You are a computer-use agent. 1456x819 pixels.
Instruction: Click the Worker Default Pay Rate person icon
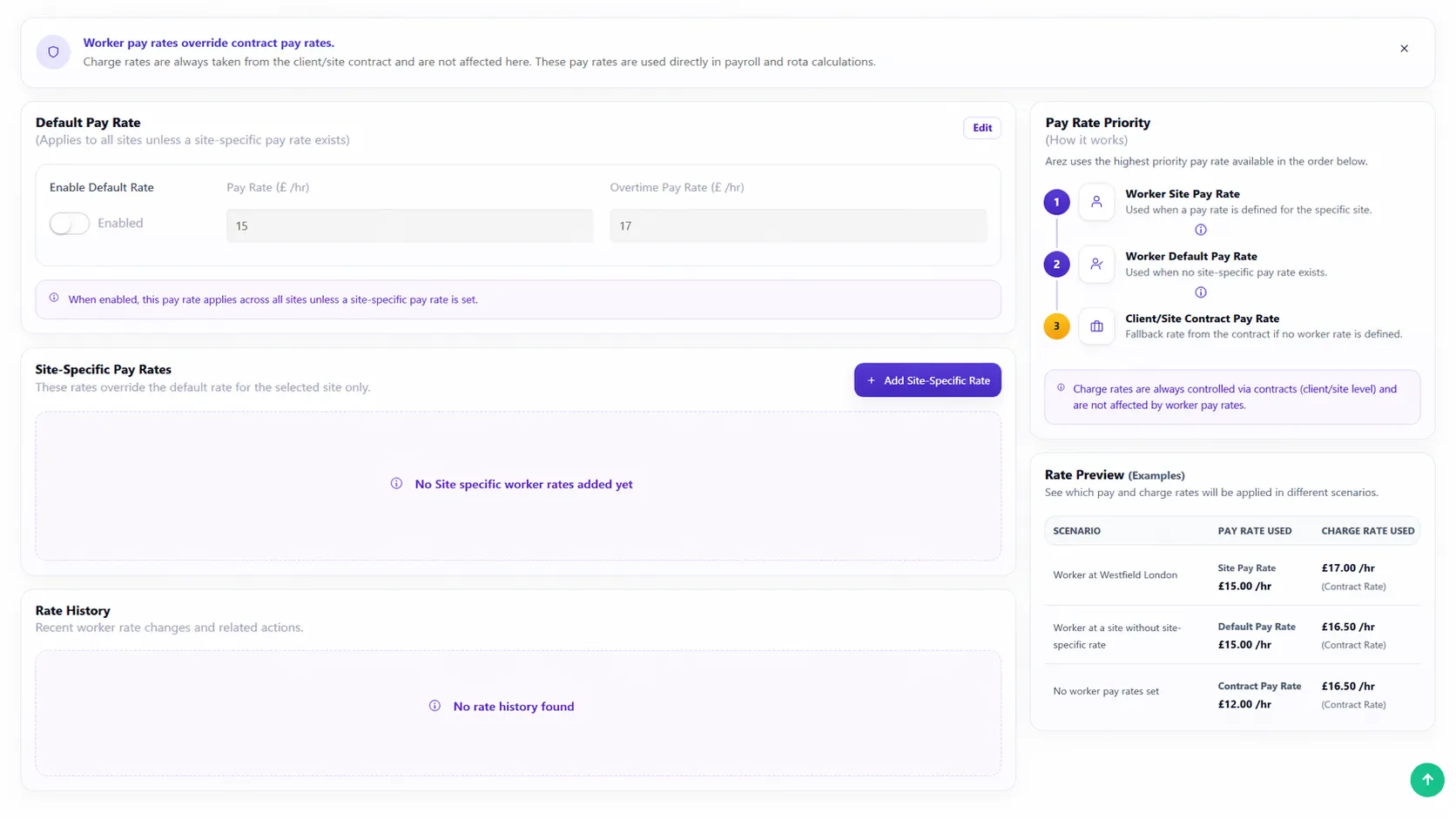pos(1096,264)
